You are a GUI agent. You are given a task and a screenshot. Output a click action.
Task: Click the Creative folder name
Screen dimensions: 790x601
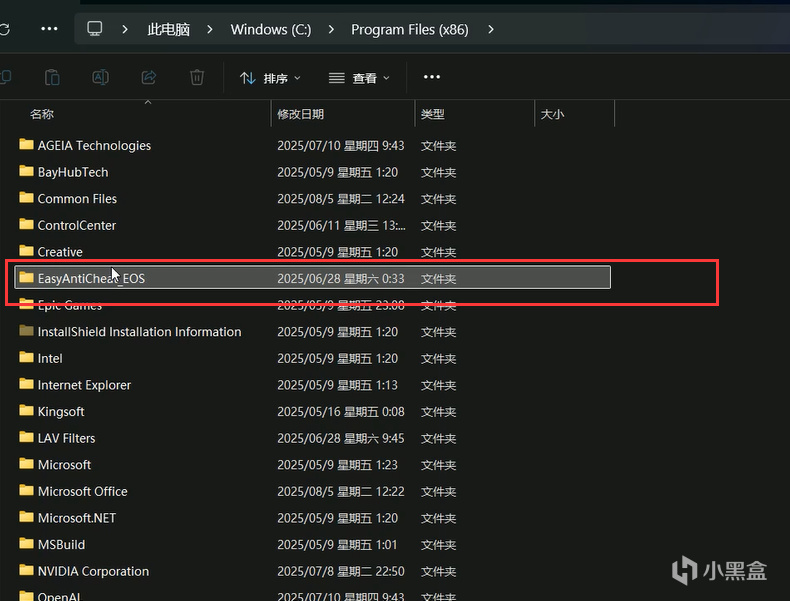point(60,252)
